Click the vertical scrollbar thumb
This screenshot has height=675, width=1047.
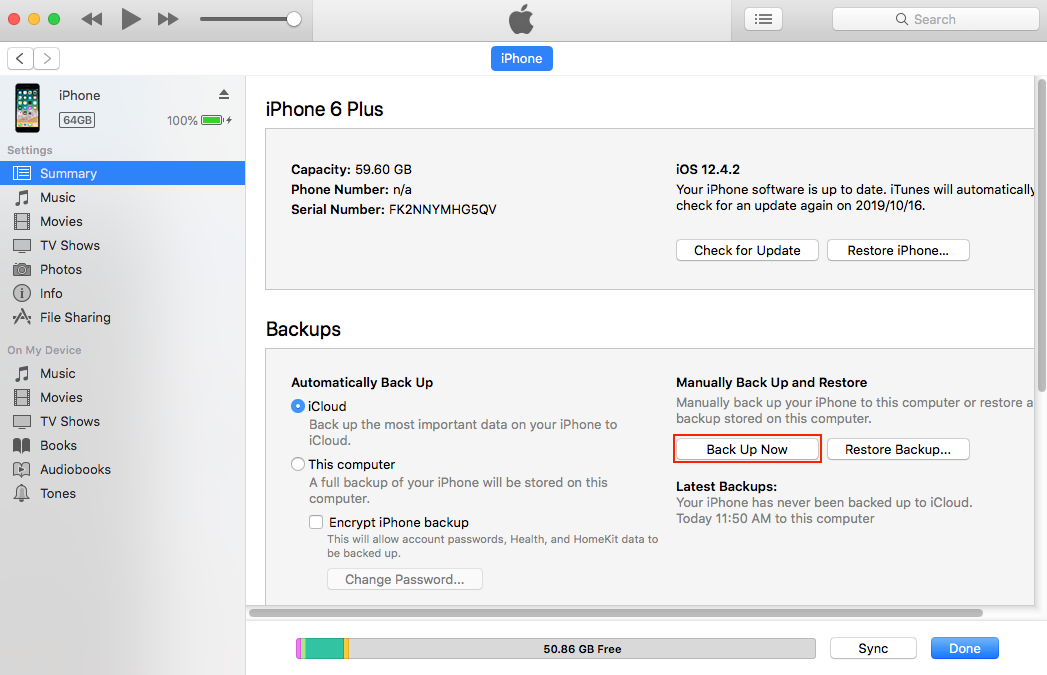pos(1041,236)
